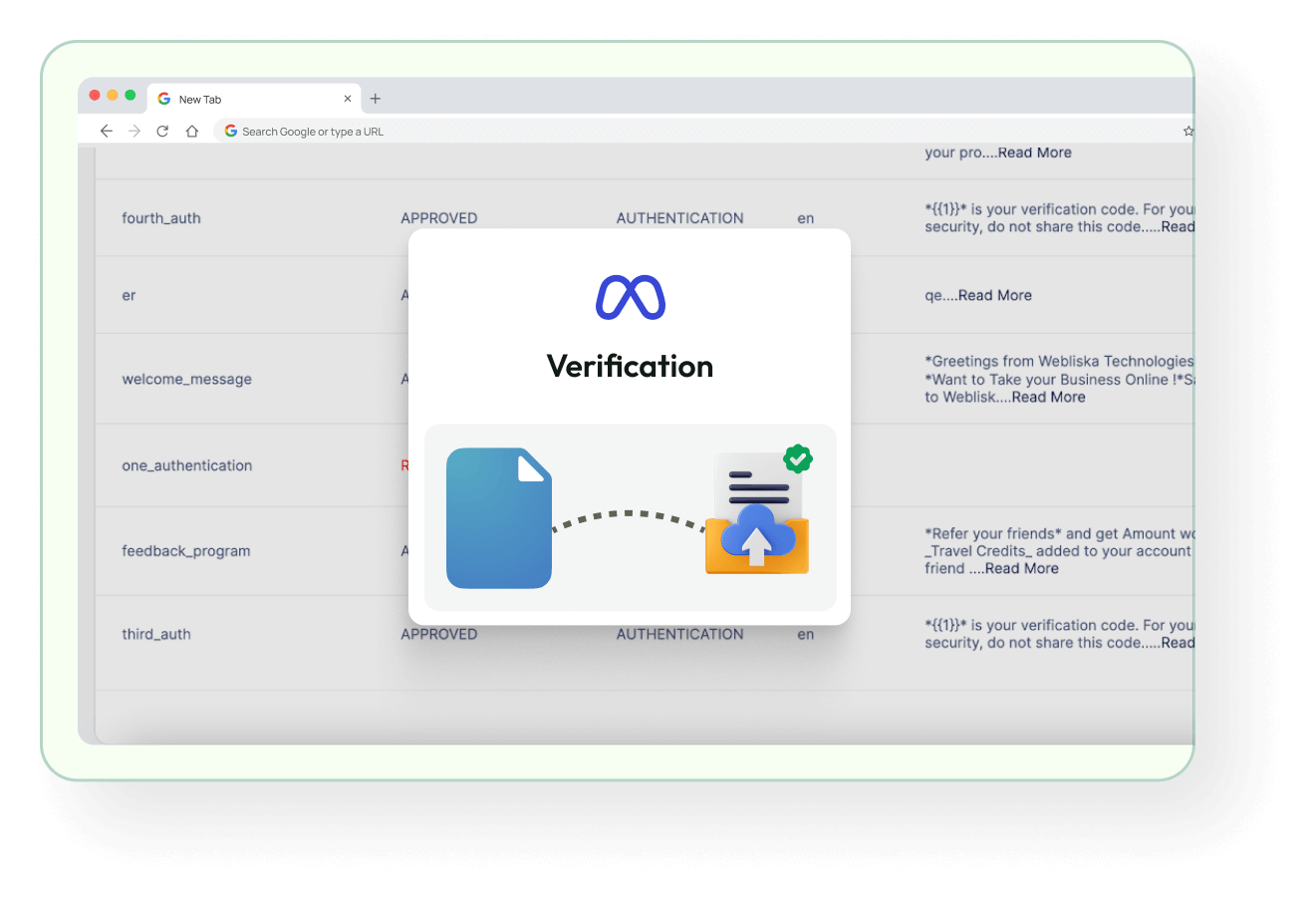Go back using the browser back arrow
The height and width of the screenshot is (902, 1316).
coord(107,132)
